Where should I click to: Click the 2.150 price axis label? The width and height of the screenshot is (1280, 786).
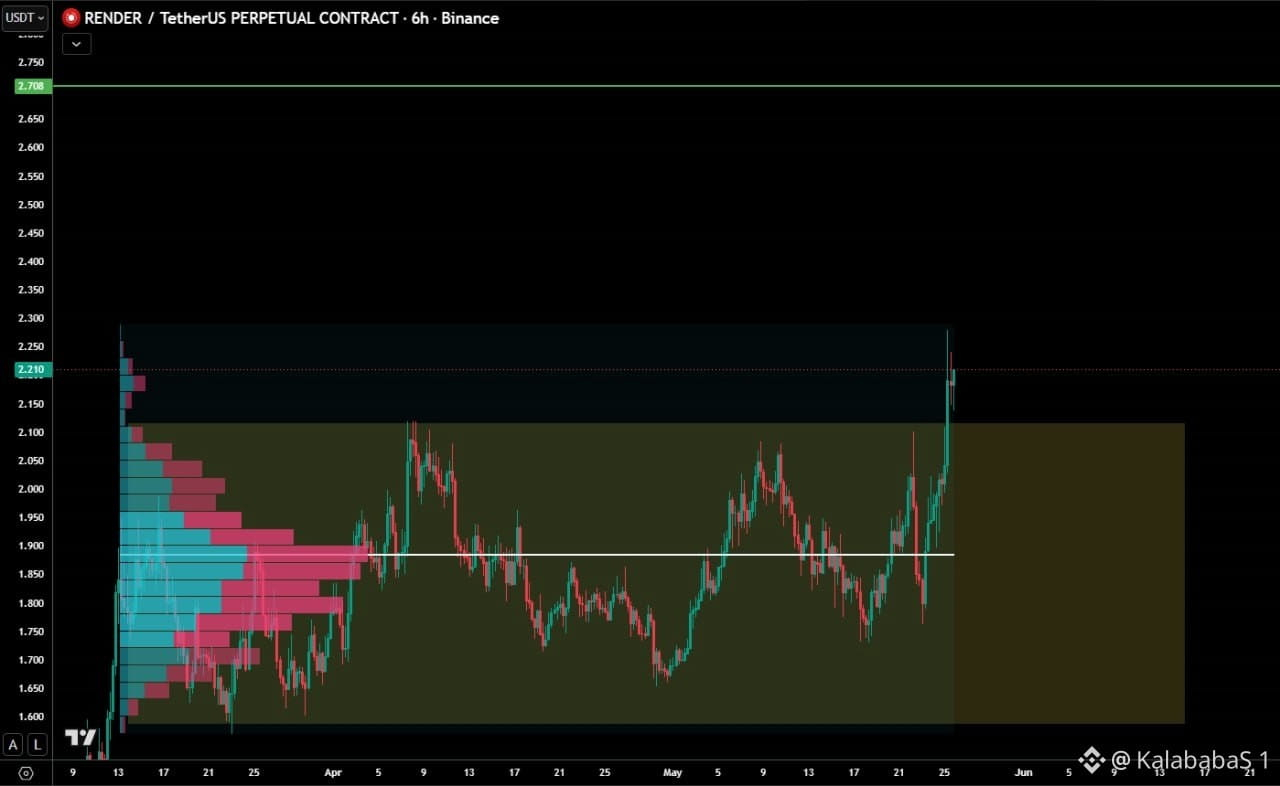point(31,404)
